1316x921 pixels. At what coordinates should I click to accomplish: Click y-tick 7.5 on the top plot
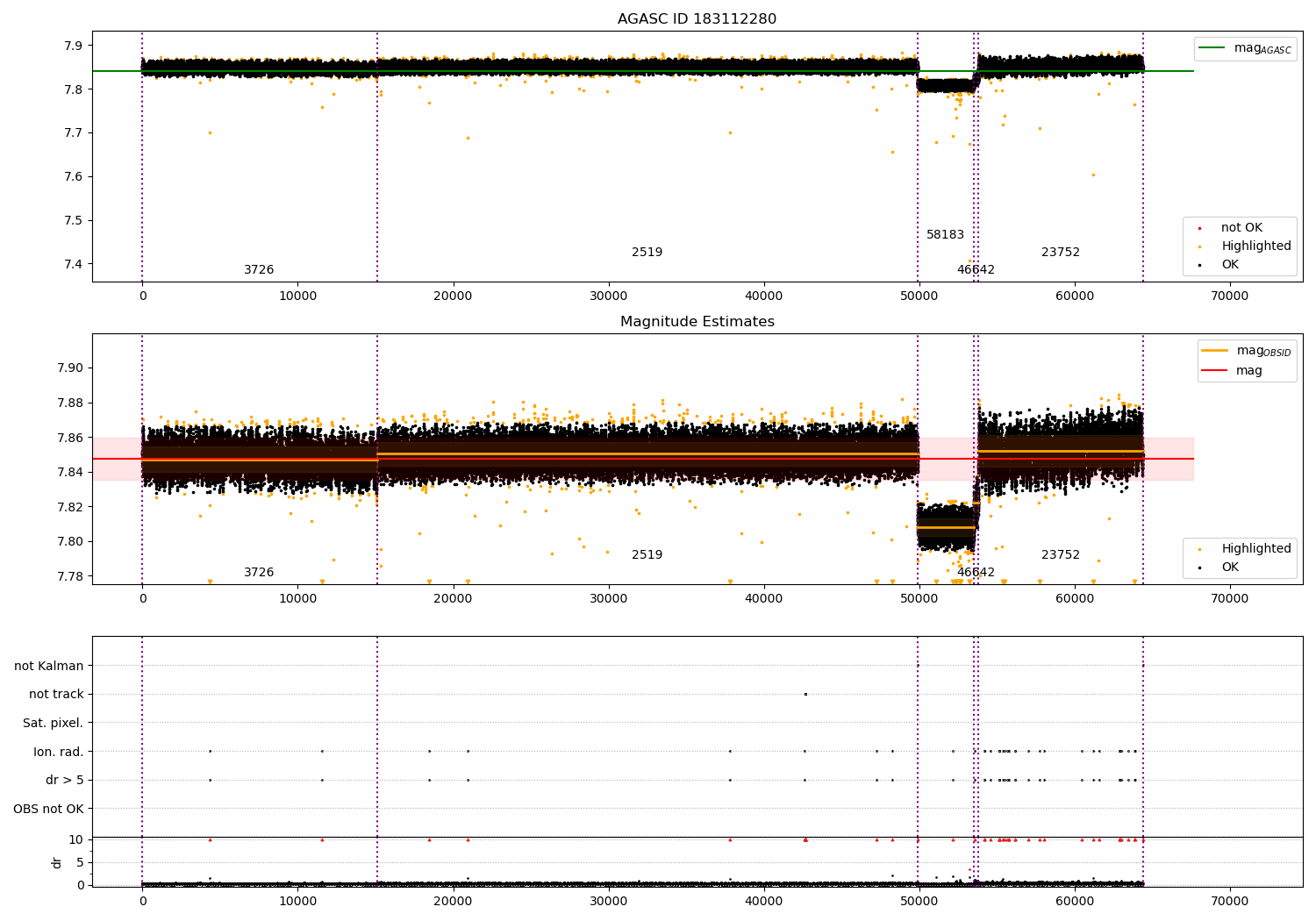pyautogui.click(x=75, y=221)
